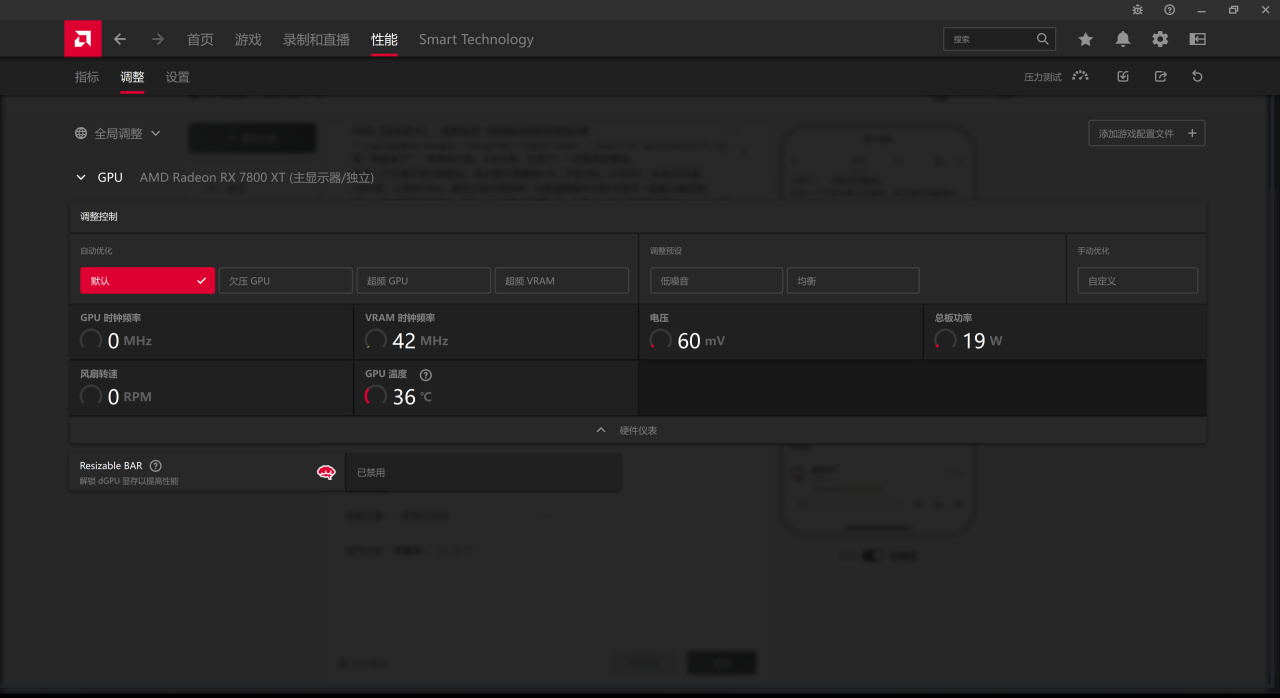1280x698 pixels.
Task: Click the 风扇转速 fan speed gauge
Action: (x=91, y=396)
